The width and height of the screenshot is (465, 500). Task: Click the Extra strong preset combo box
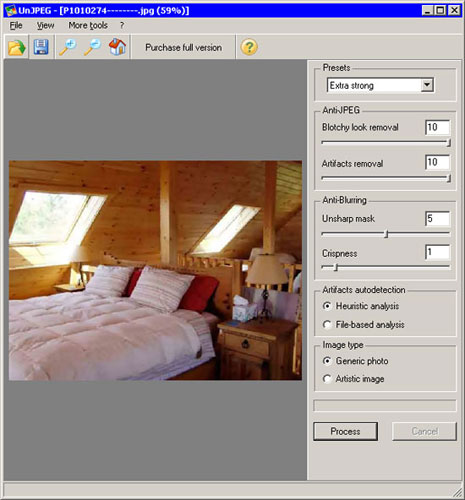tap(380, 85)
